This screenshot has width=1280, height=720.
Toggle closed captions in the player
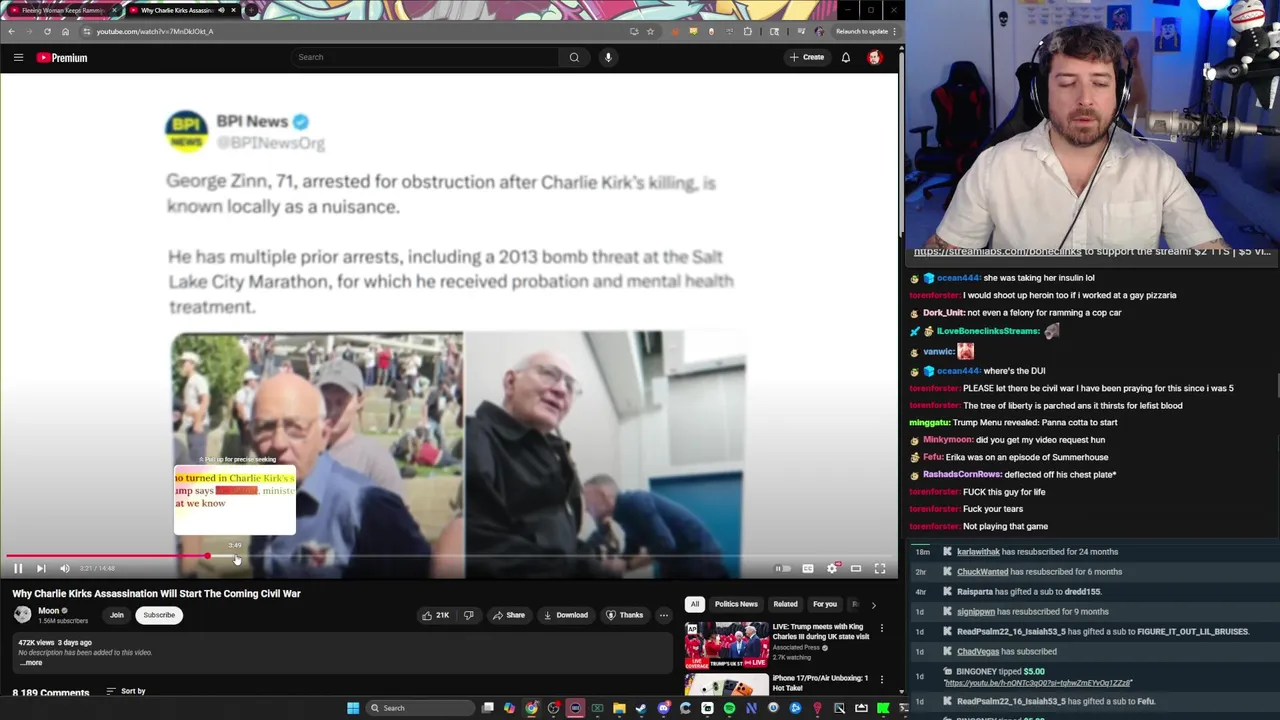tap(808, 568)
